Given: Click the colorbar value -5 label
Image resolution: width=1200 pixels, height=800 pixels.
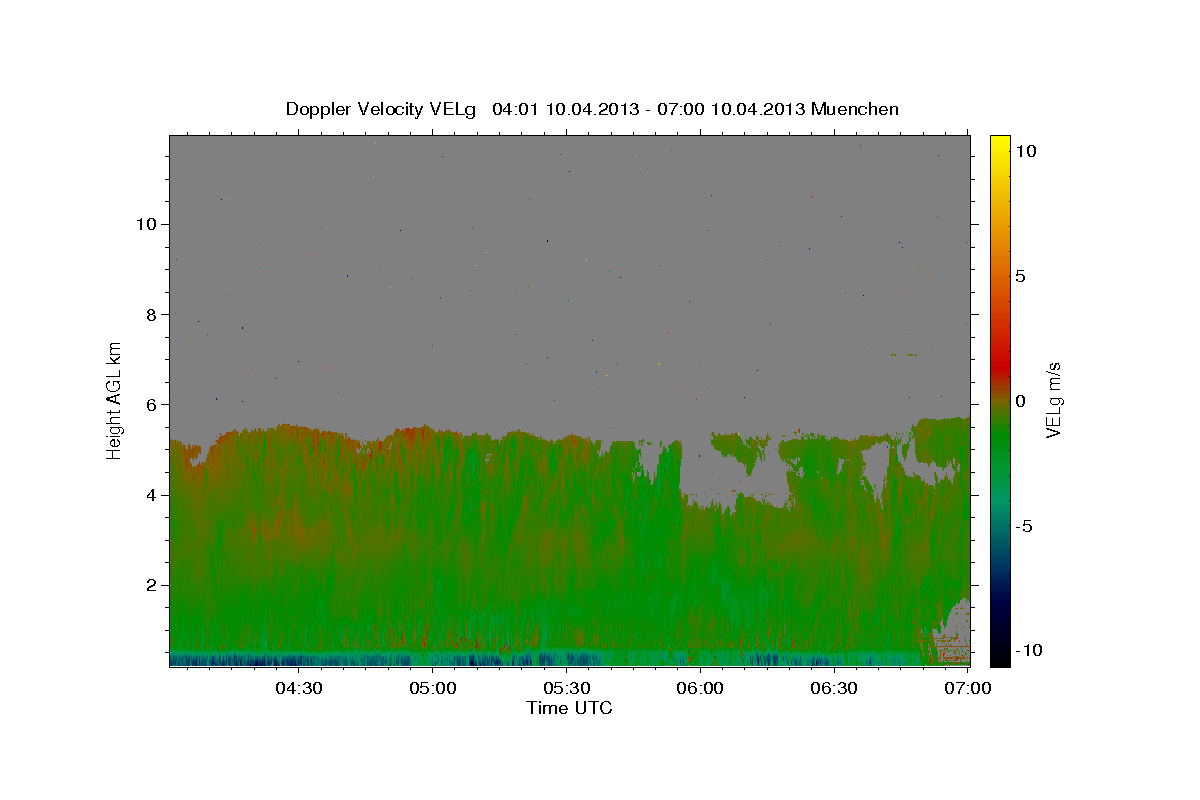Looking at the screenshot, I should tap(1023, 526).
